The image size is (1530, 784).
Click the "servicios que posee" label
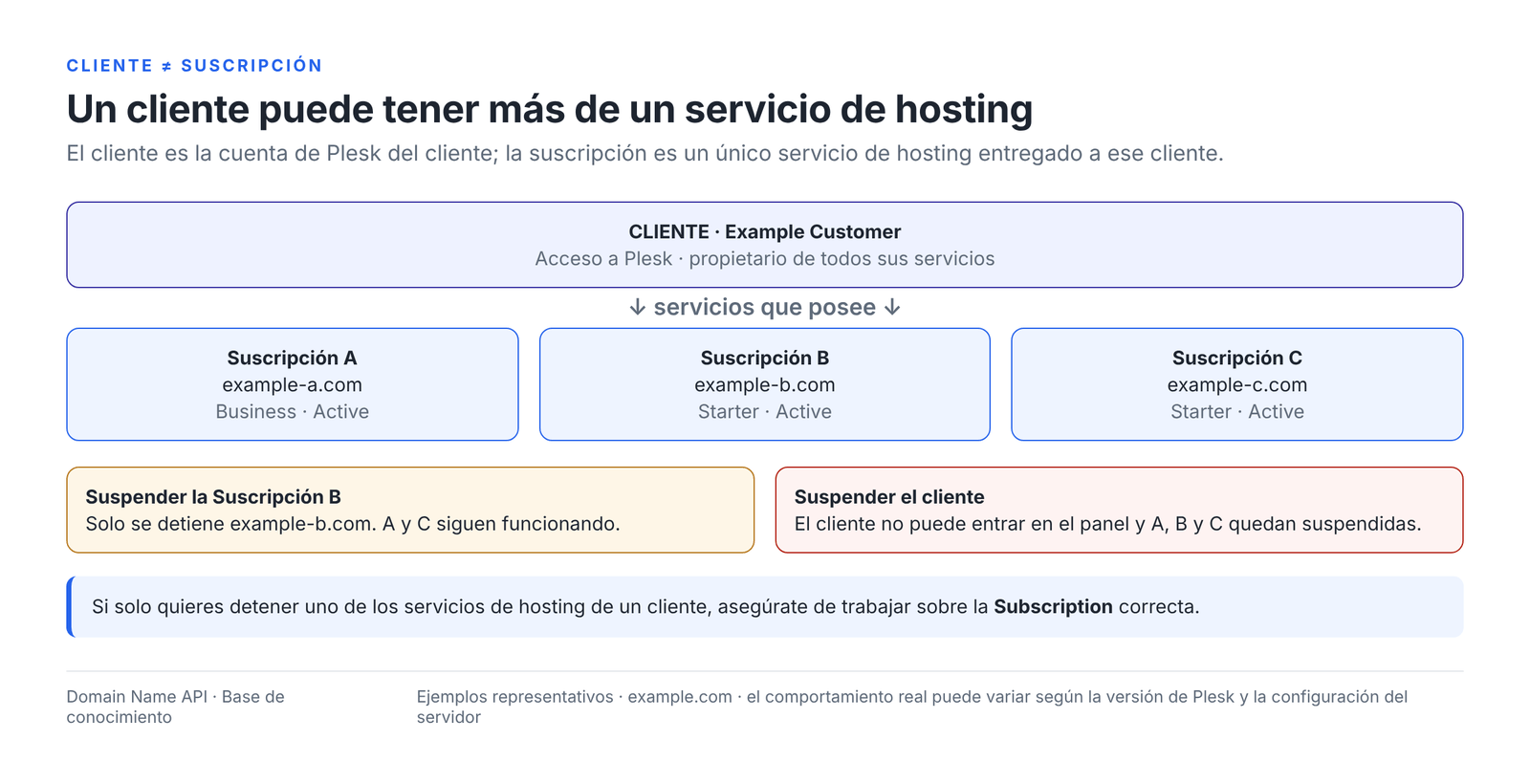[x=765, y=307]
